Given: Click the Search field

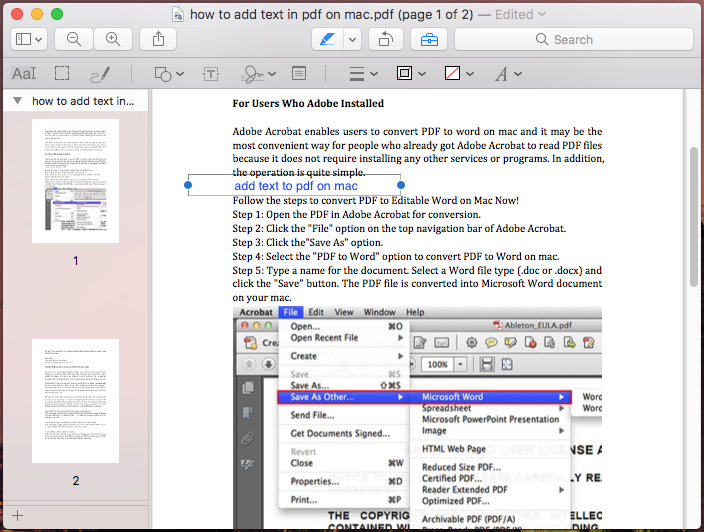Looking at the screenshot, I should (x=574, y=40).
